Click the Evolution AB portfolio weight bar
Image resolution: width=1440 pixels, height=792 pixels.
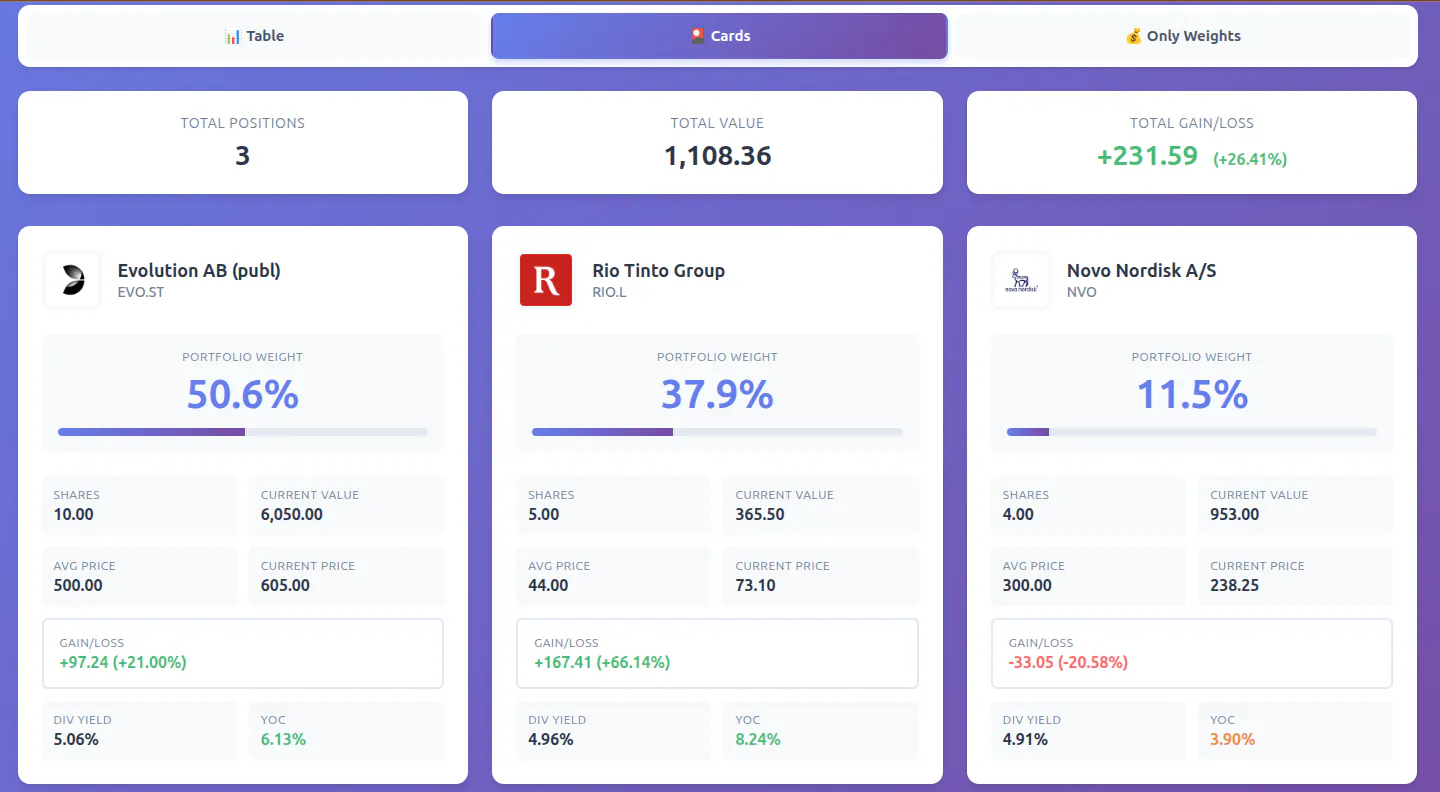click(243, 432)
